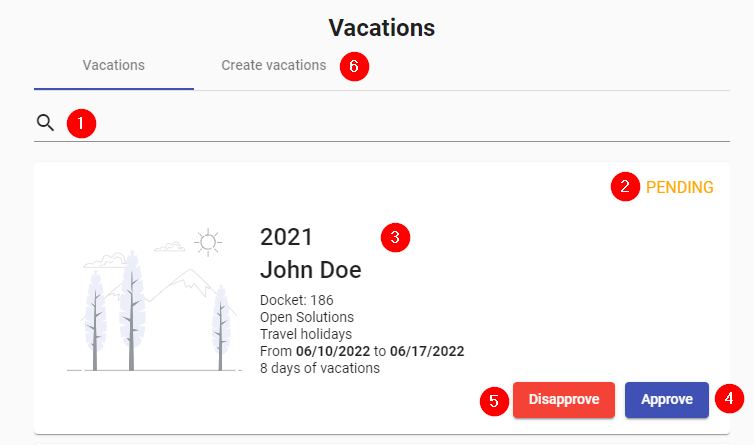This screenshot has width=754, height=445.
Task: Click the red circle marker numbered 1
Action: (x=81, y=124)
